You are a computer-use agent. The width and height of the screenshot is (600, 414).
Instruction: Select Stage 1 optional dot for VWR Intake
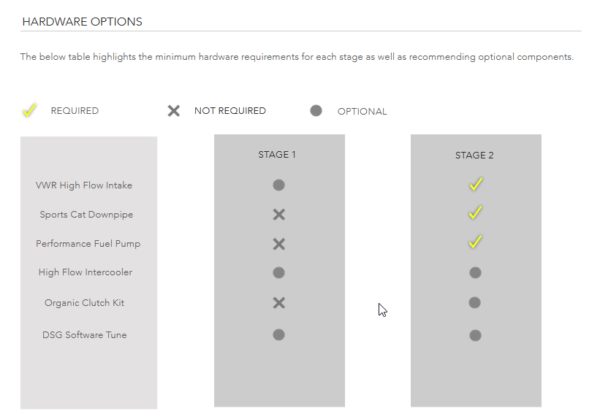click(x=279, y=185)
